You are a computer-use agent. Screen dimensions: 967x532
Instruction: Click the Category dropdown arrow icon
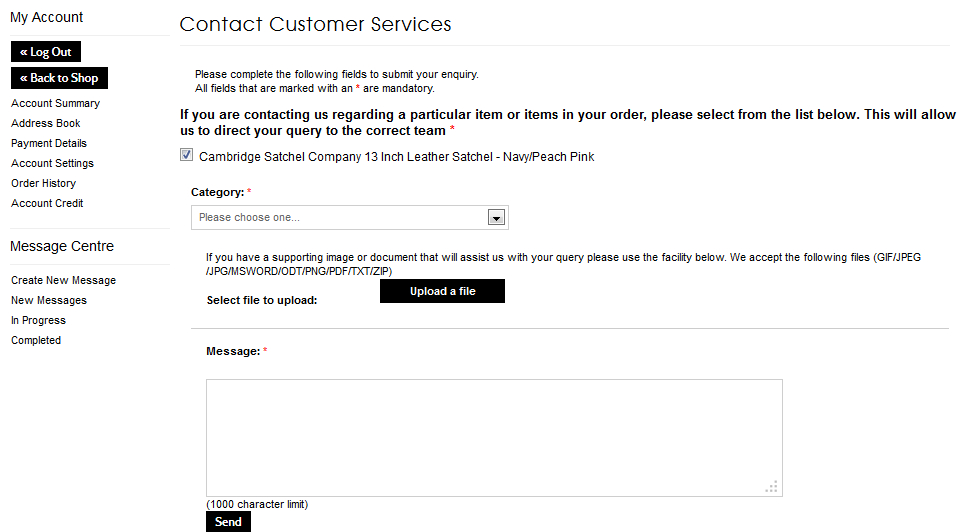coord(495,217)
